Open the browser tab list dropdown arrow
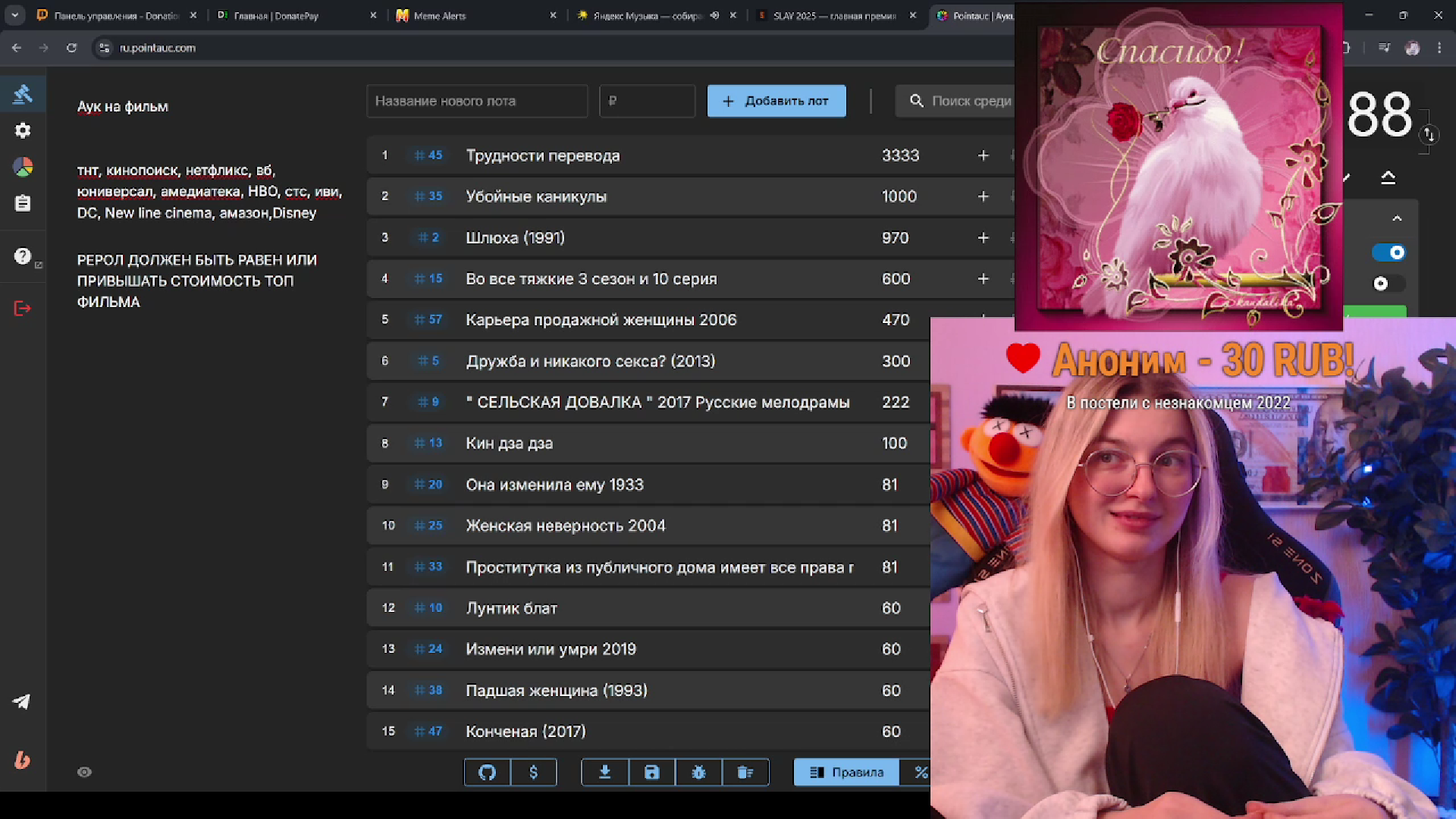 pyautogui.click(x=14, y=15)
